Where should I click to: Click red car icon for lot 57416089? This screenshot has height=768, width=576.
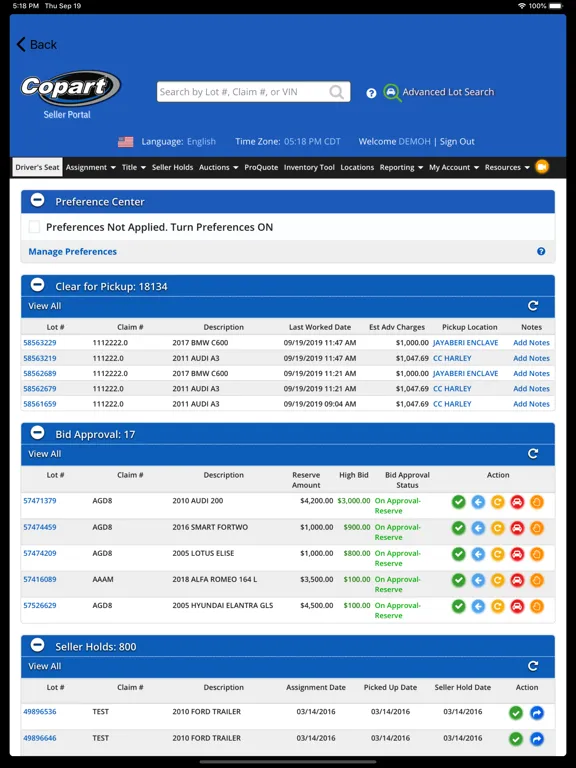click(517, 580)
